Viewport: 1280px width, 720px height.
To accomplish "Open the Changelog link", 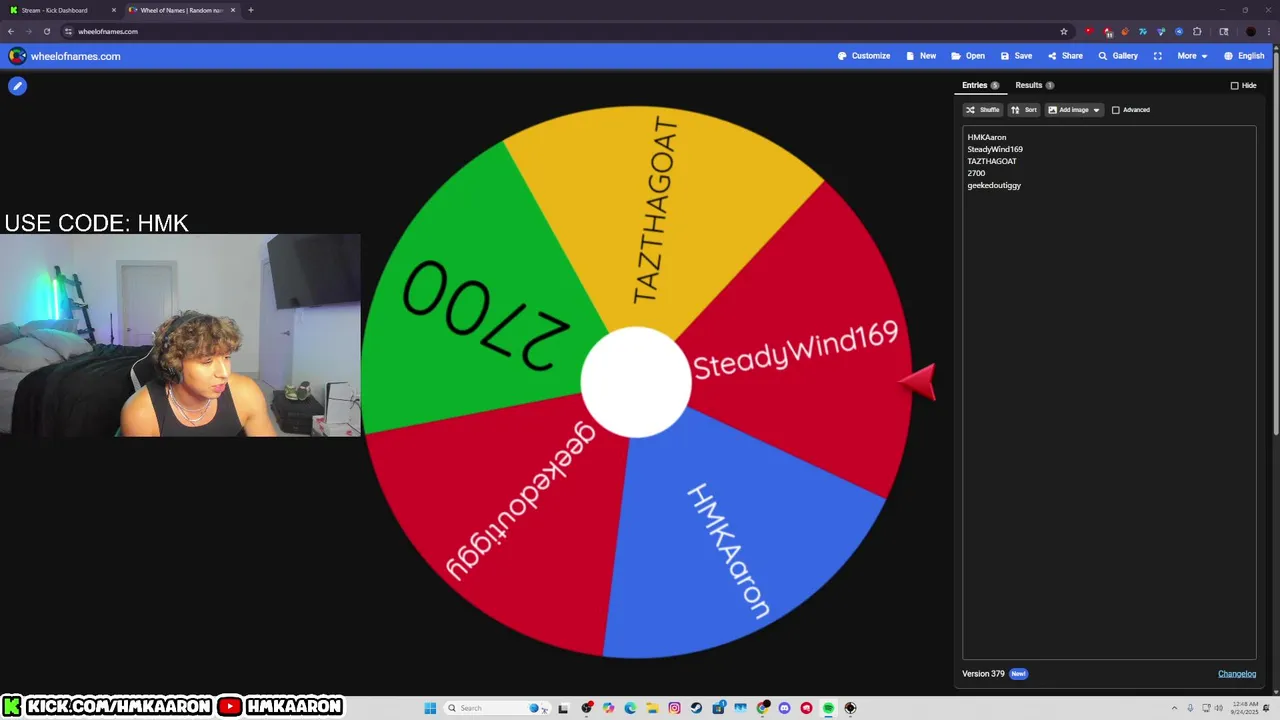I will coord(1237,674).
